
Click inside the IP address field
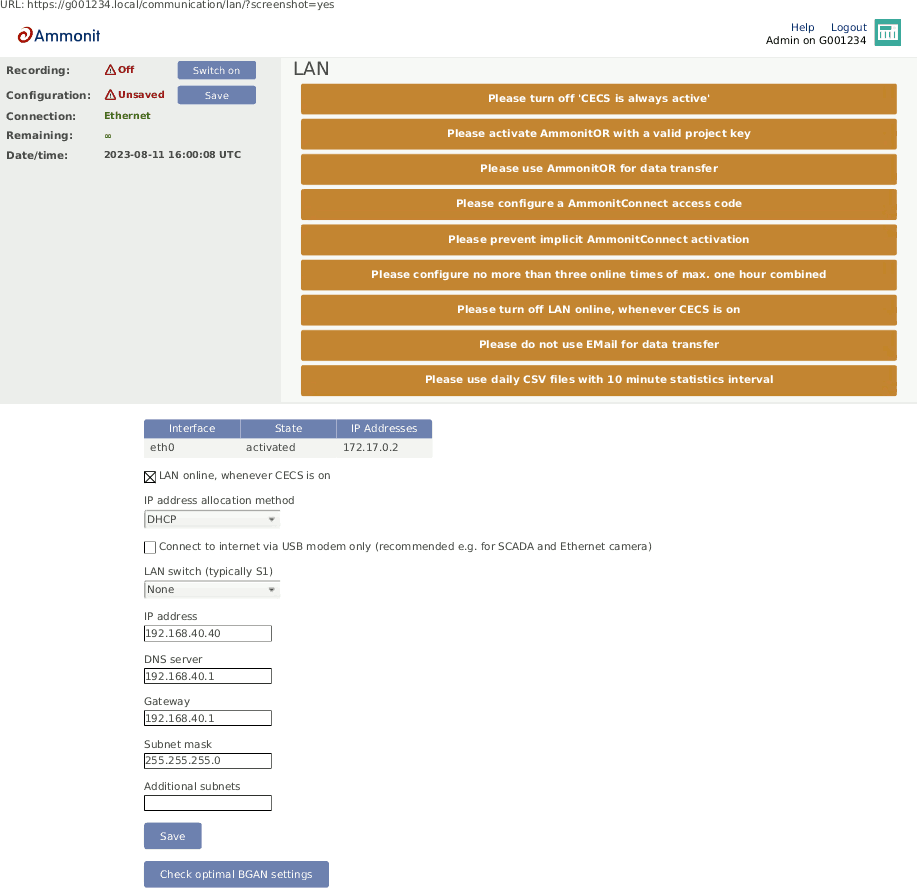pos(207,633)
